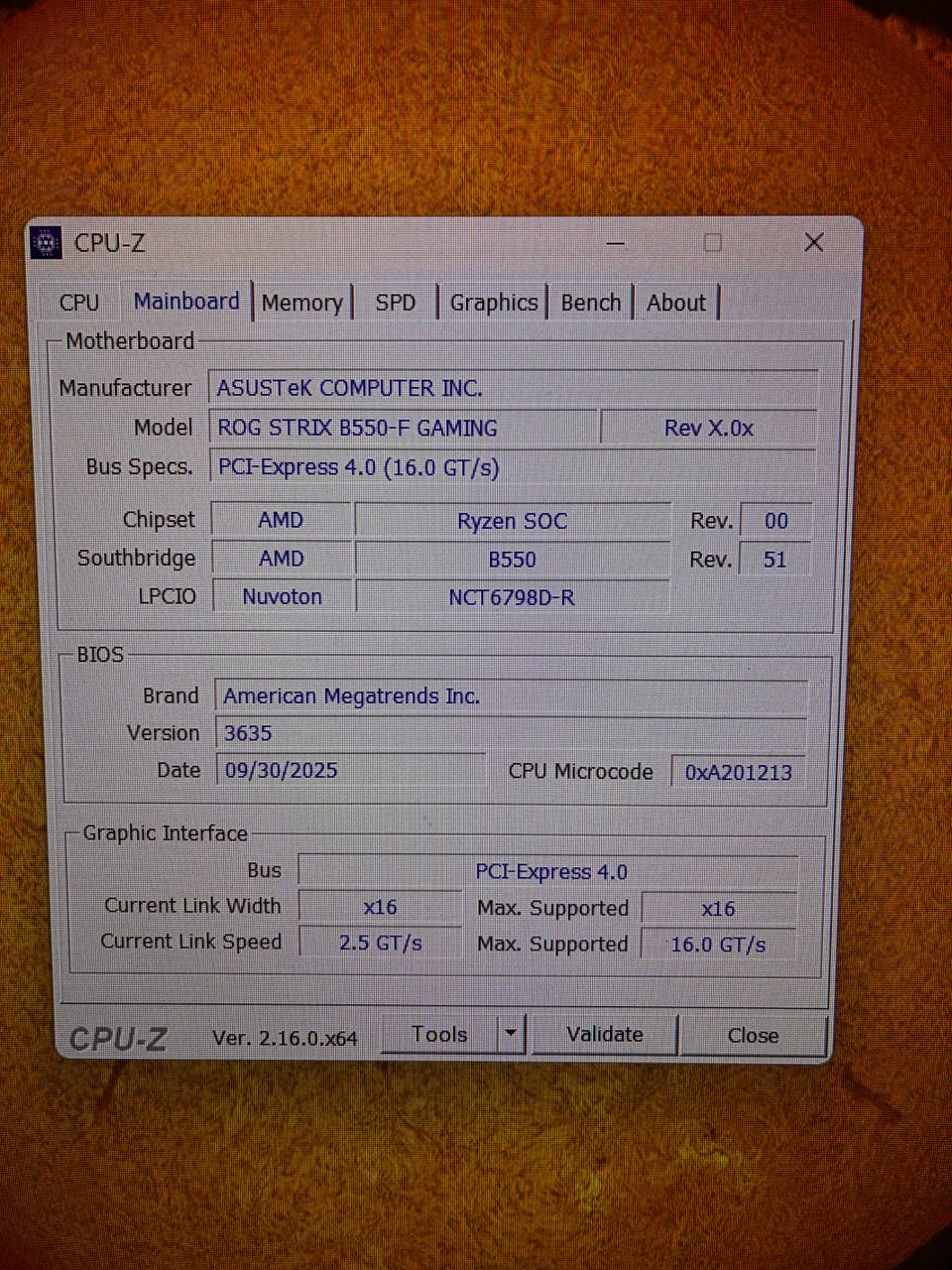Click the Southbridge label
The image size is (952, 1270).
[x=137, y=559]
